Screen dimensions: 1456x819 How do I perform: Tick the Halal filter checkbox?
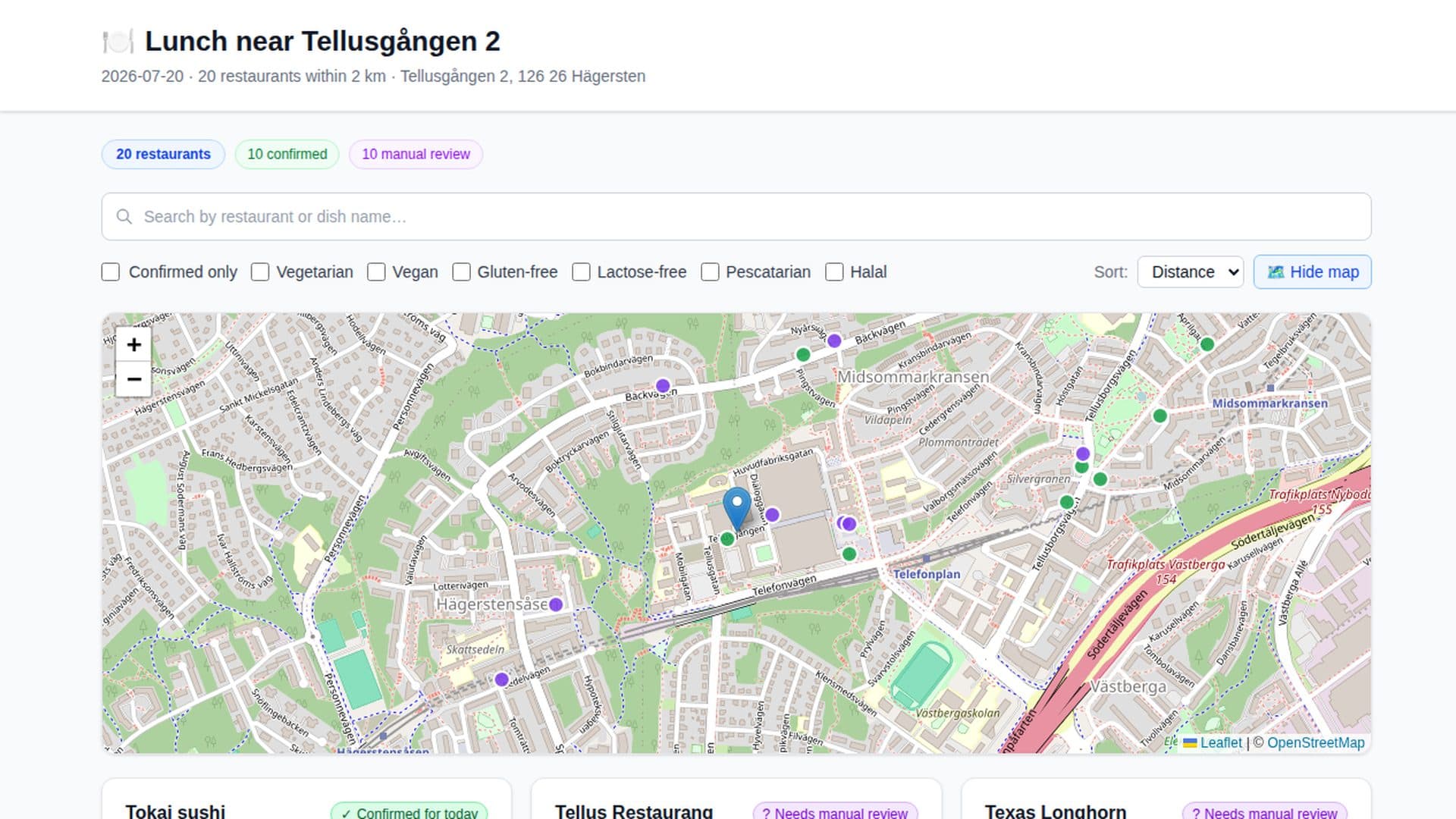[x=834, y=272]
